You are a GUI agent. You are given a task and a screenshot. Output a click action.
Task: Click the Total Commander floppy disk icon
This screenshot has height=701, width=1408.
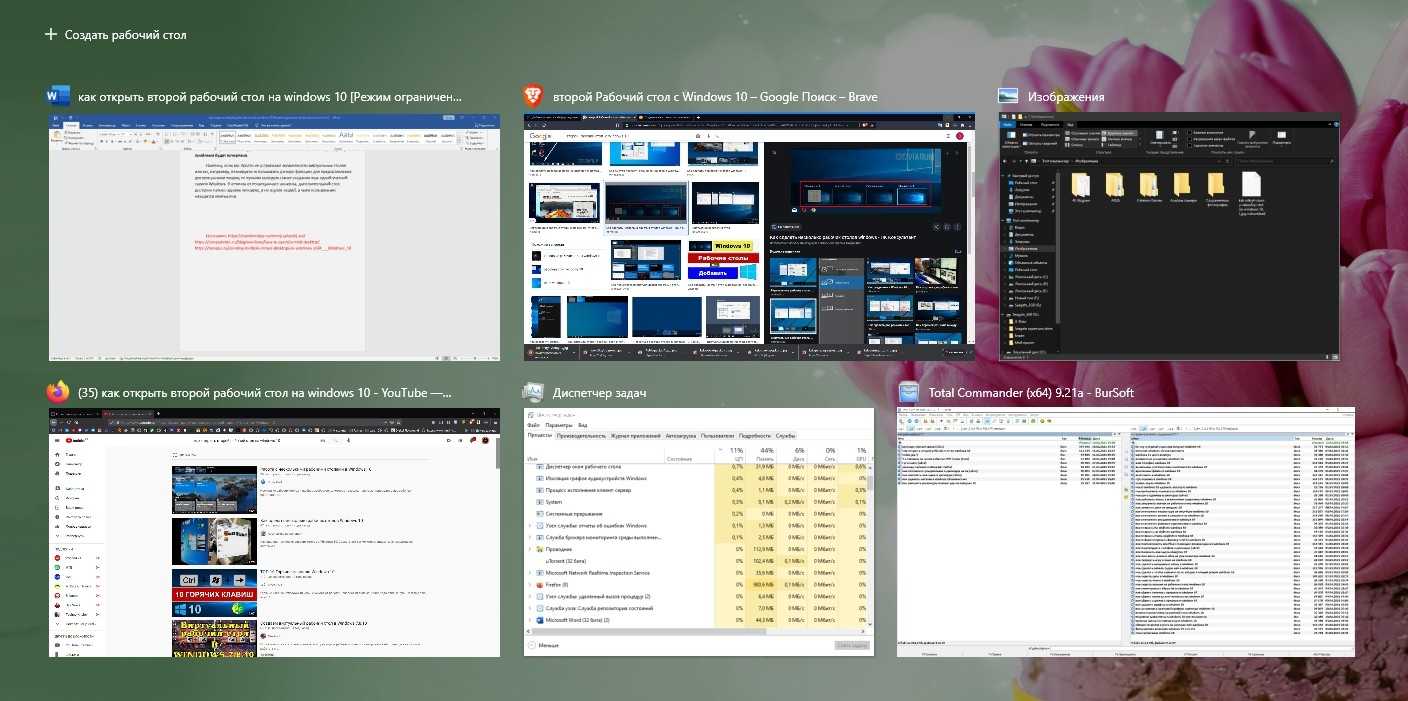click(908, 392)
